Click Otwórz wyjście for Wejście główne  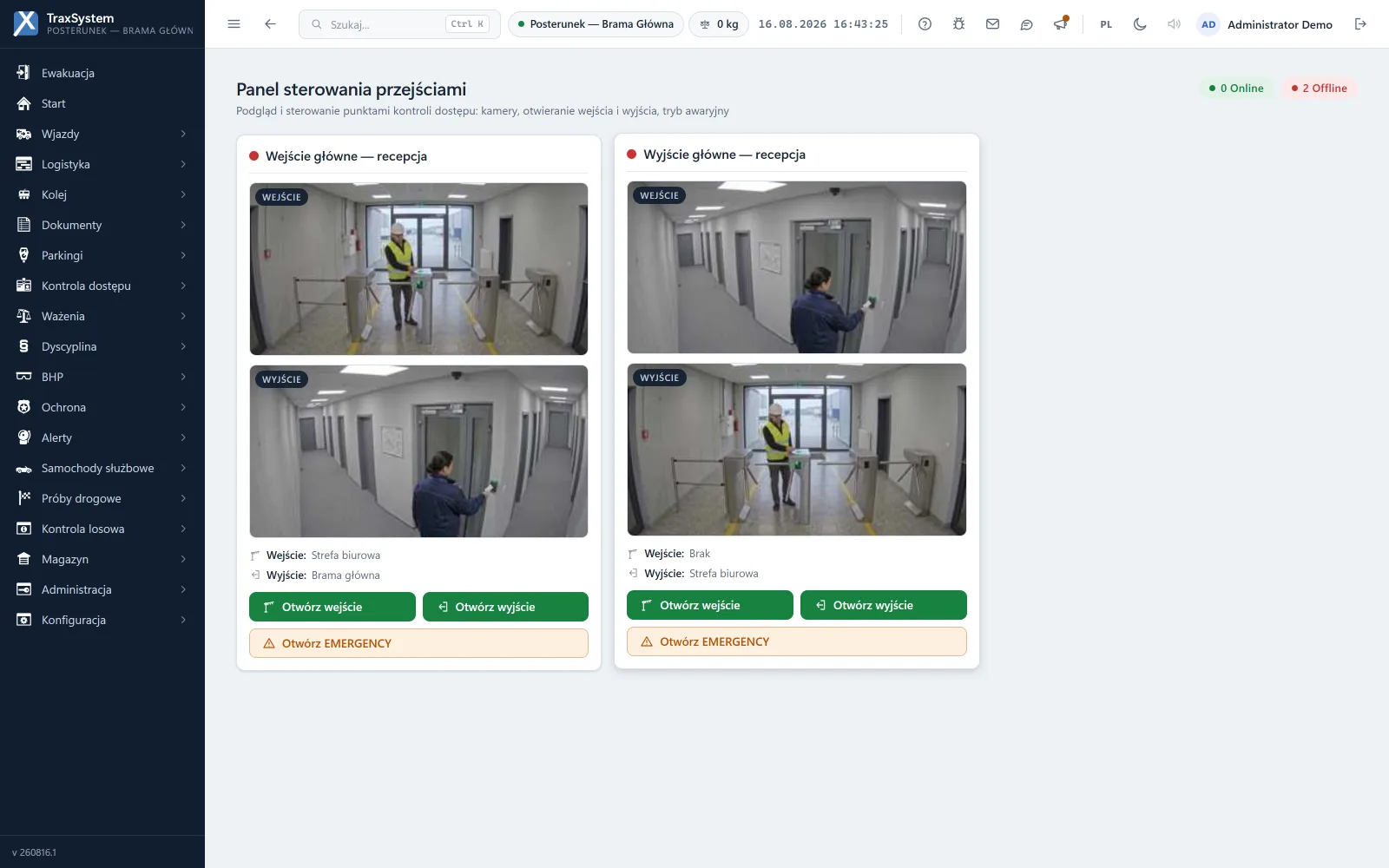pos(505,607)
